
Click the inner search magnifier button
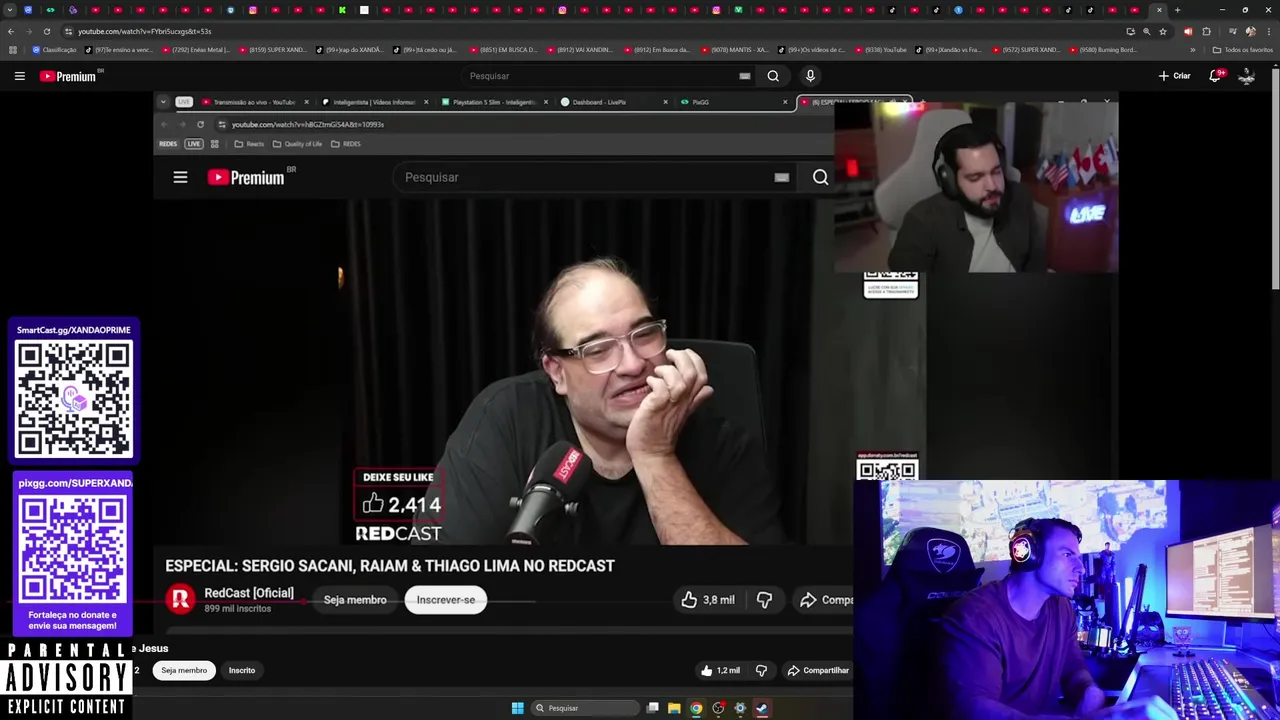pyautogui.click(x=820, y=177)
